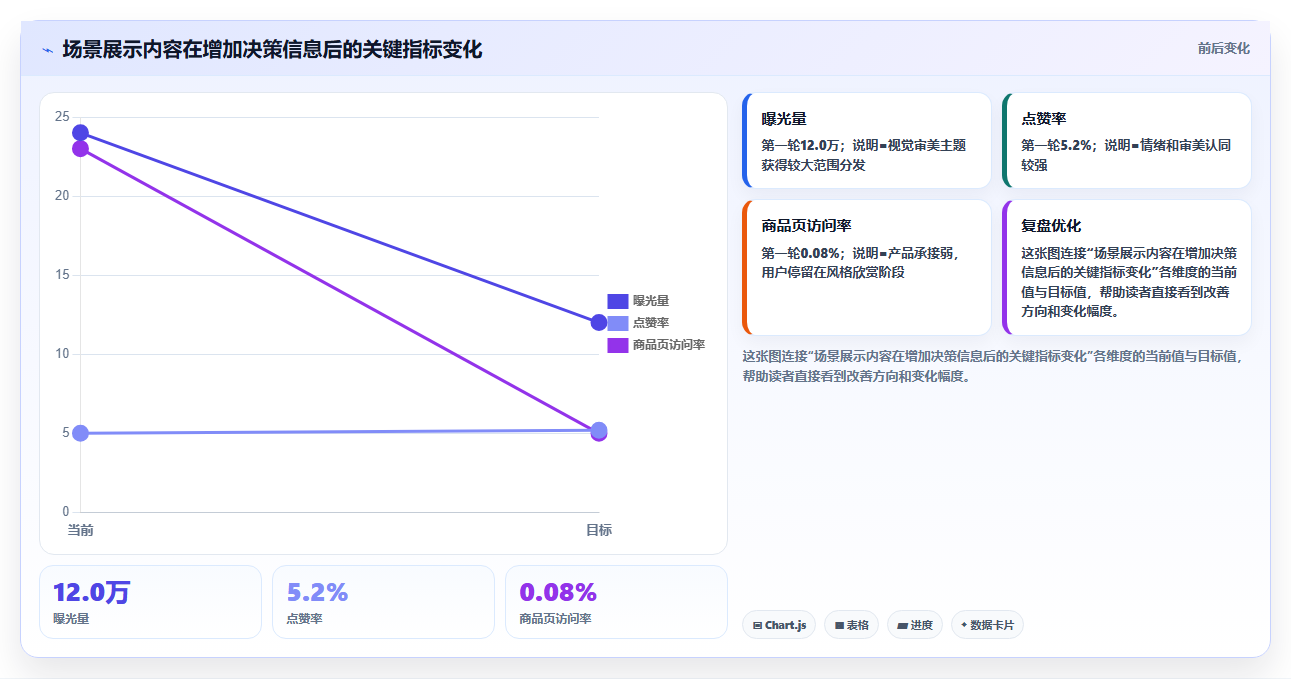Click the 12.0万 stat value
Image resolution: width=1291 pixels, height=679 pixels.
[92, 593]
